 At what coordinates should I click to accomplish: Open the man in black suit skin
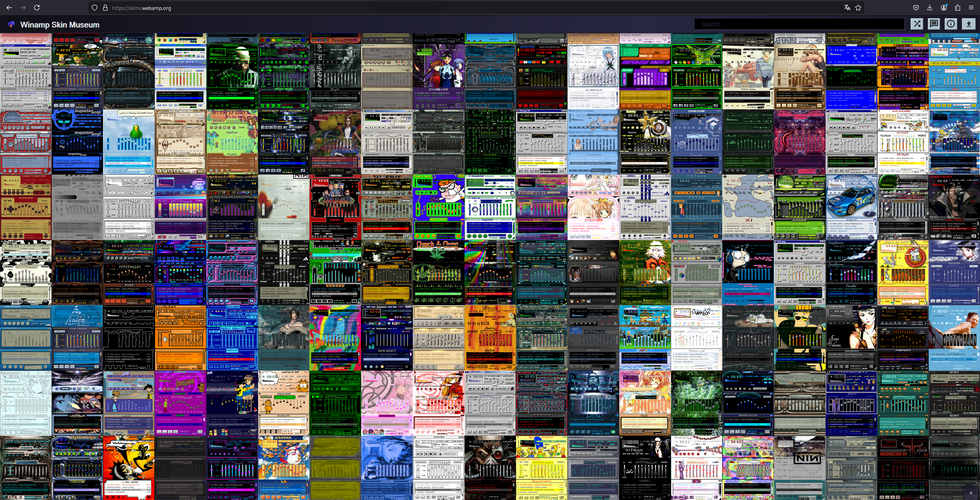(644, 468)
